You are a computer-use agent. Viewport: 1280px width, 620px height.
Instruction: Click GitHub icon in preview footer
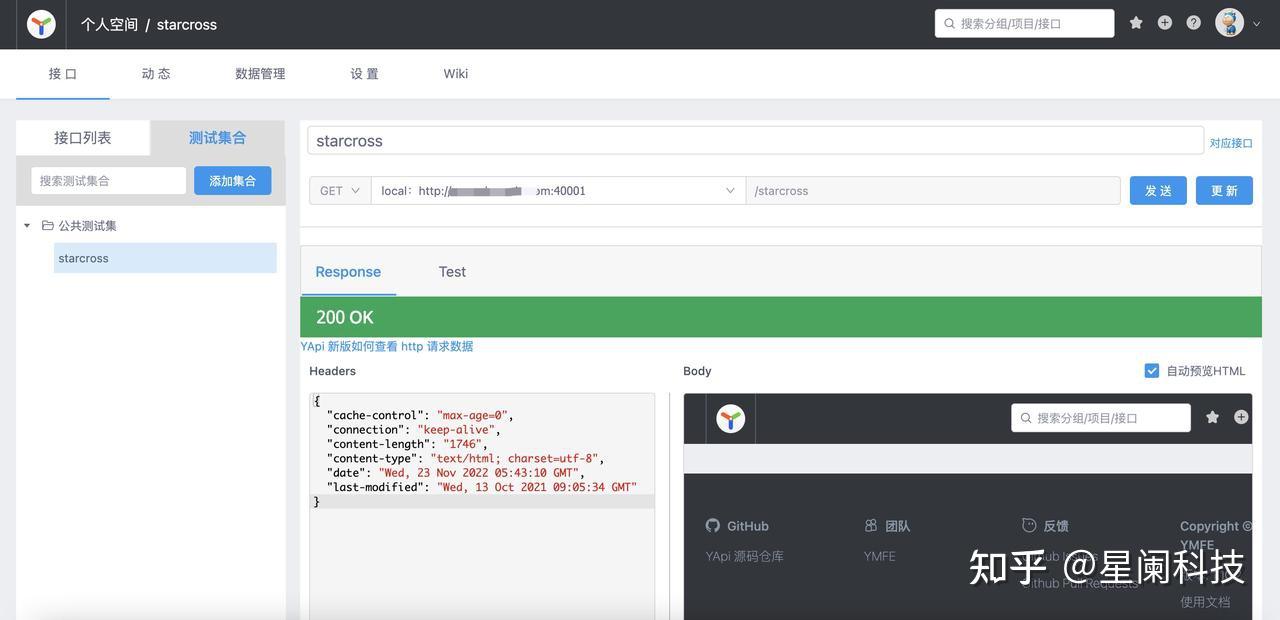[x=713, y=525]
